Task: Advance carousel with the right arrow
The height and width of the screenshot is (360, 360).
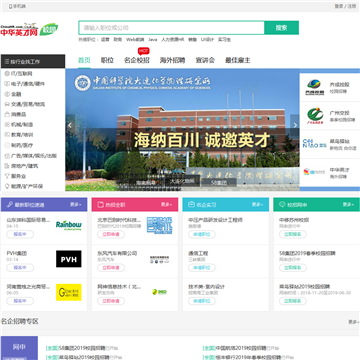Action: [295, 125]
